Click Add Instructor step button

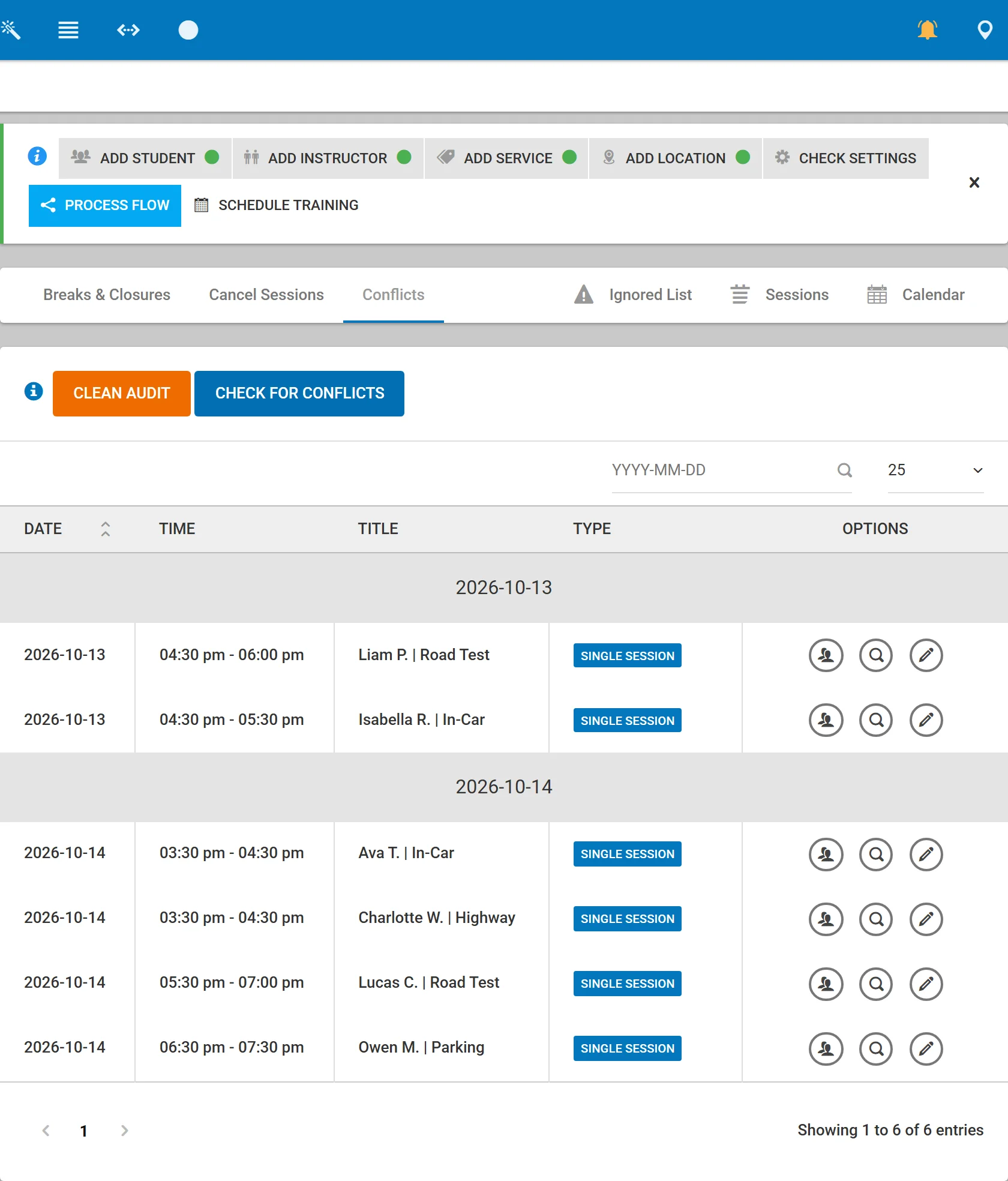(x=328, y=158)
